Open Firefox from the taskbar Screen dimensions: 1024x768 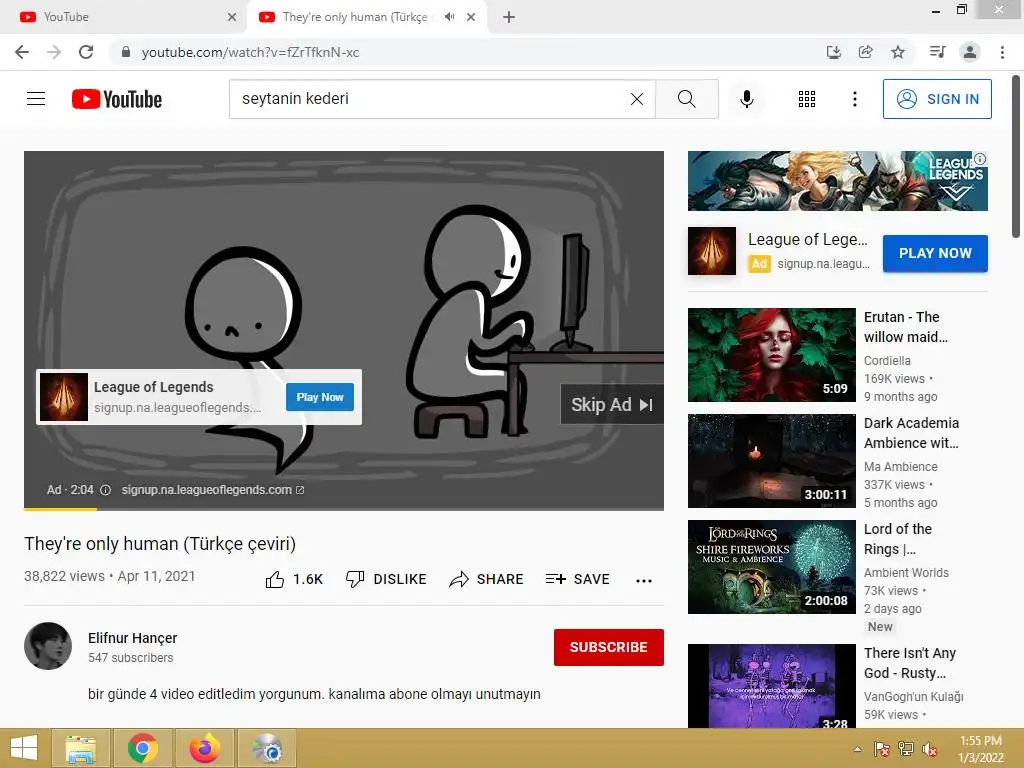204,748
